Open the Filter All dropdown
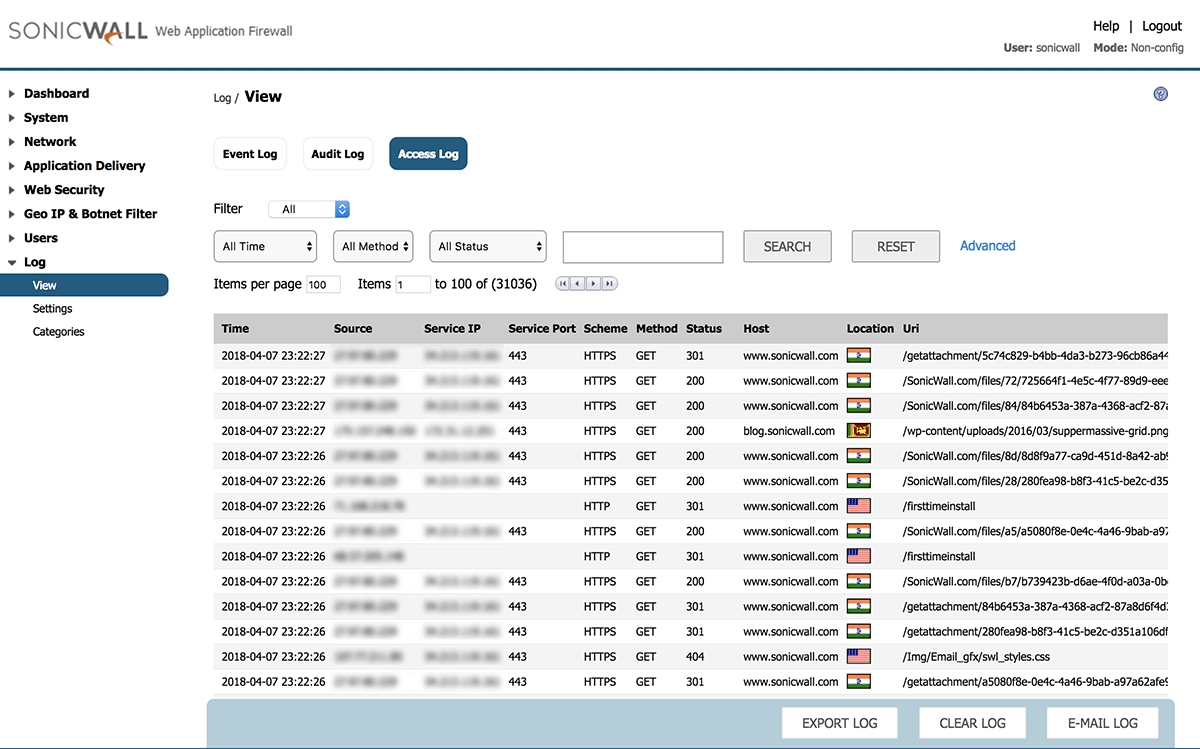The height and width of the screenshot is (749, 1200). click(x=309, y=209)
